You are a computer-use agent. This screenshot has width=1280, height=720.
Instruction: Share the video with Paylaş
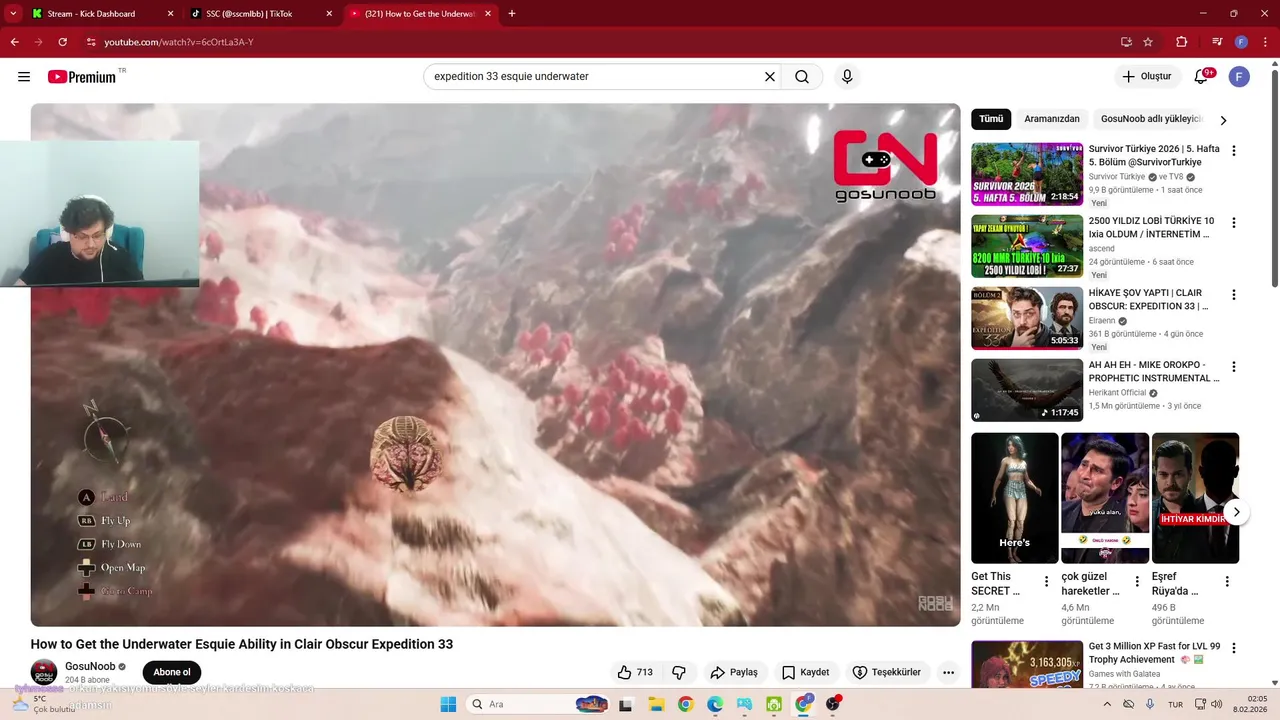click(734, 672)
